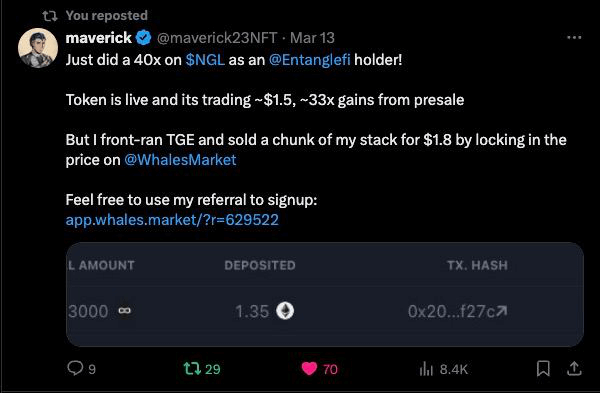The image size is (600, 393).
Task: Click the 0x20...f27c transaction hash arrow
Action: (501, 311)
